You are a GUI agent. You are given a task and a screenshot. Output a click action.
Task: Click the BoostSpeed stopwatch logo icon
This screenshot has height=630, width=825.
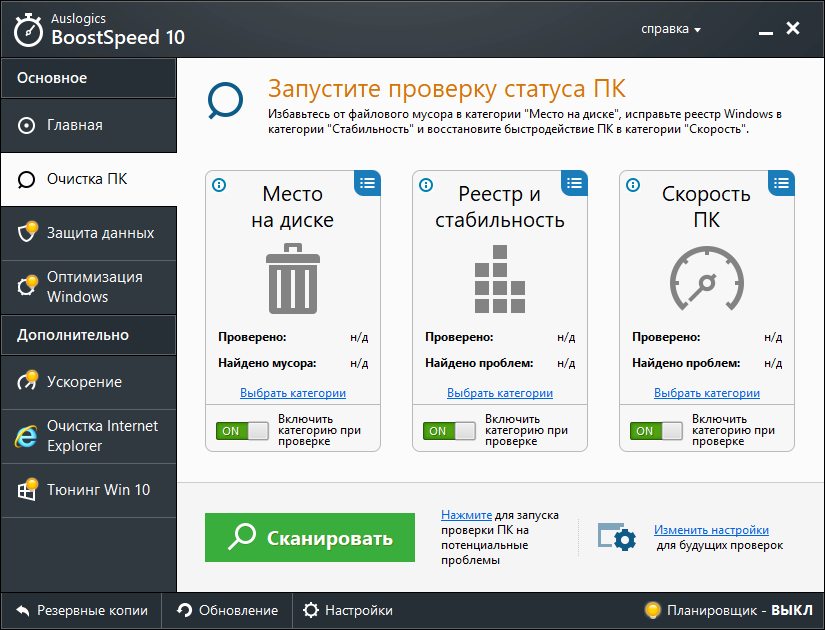coord(28,29)
